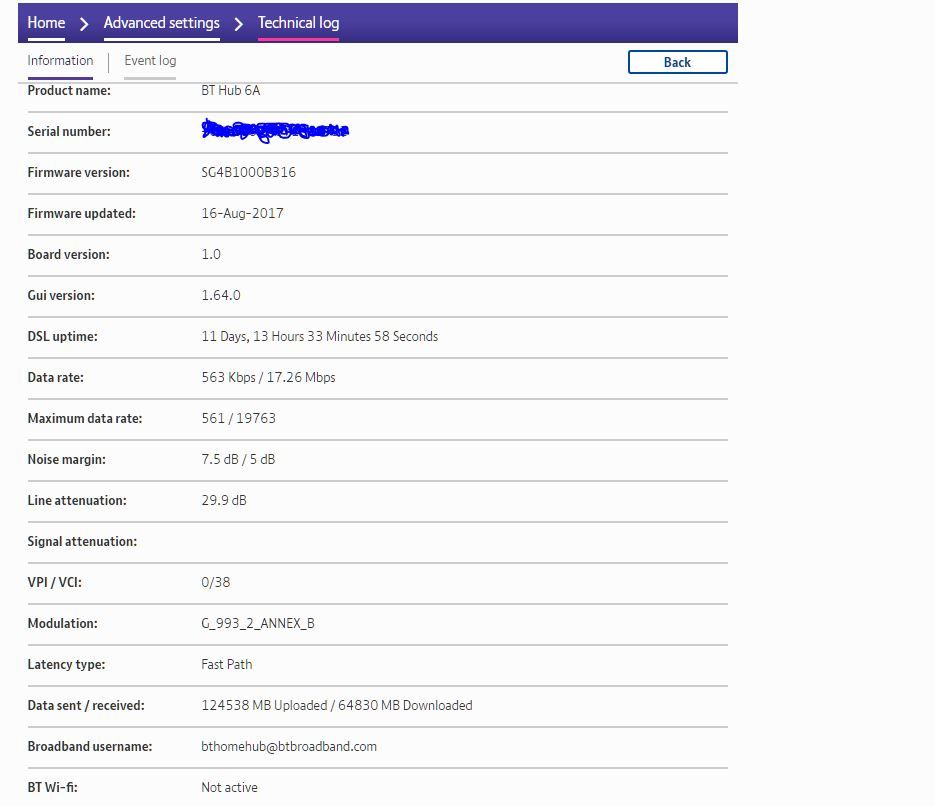Click the Board version value 1.0
The width and height of the screenshot is (935, 806).
click(x=211, y=255)
